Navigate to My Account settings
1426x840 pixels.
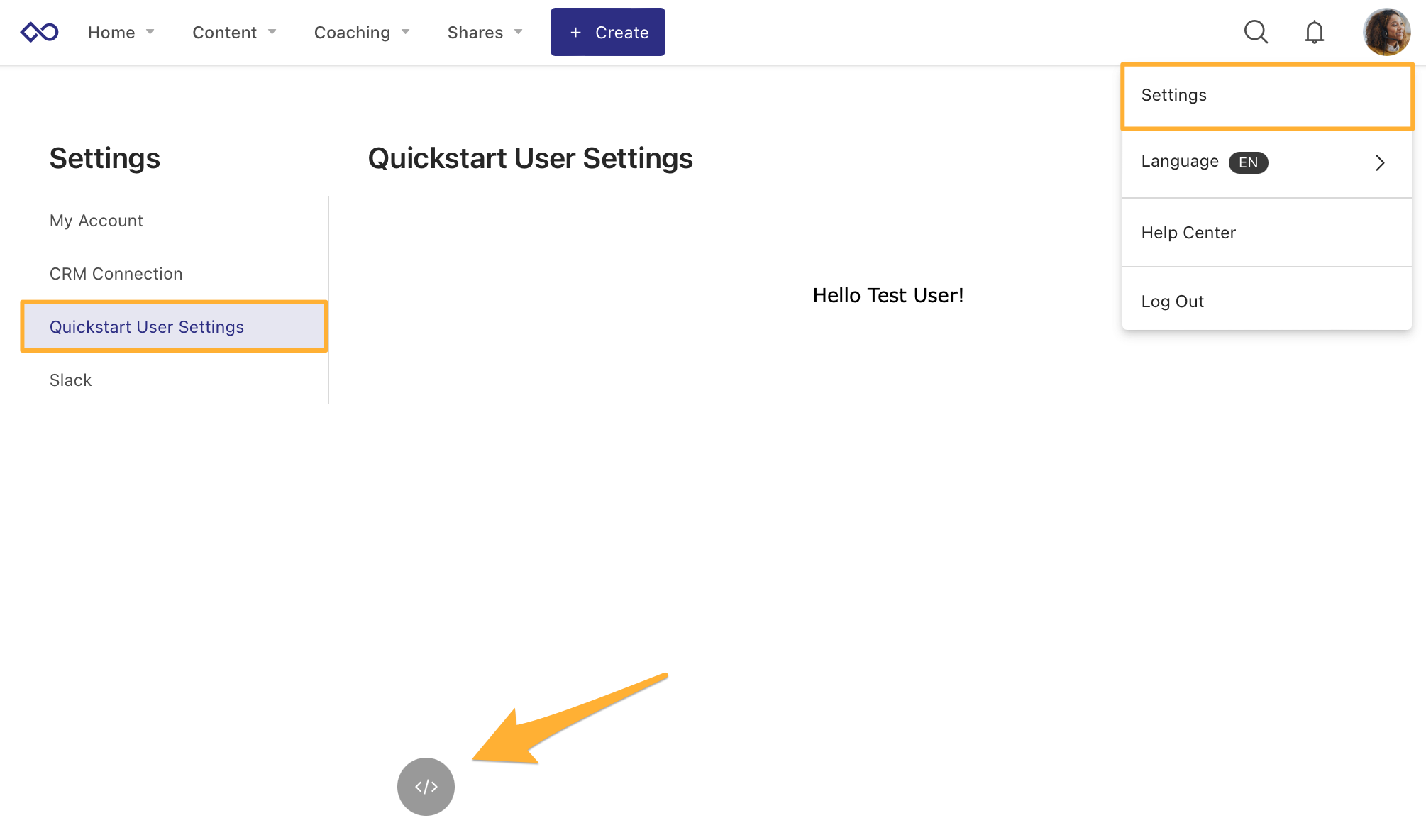coord(96,220)
